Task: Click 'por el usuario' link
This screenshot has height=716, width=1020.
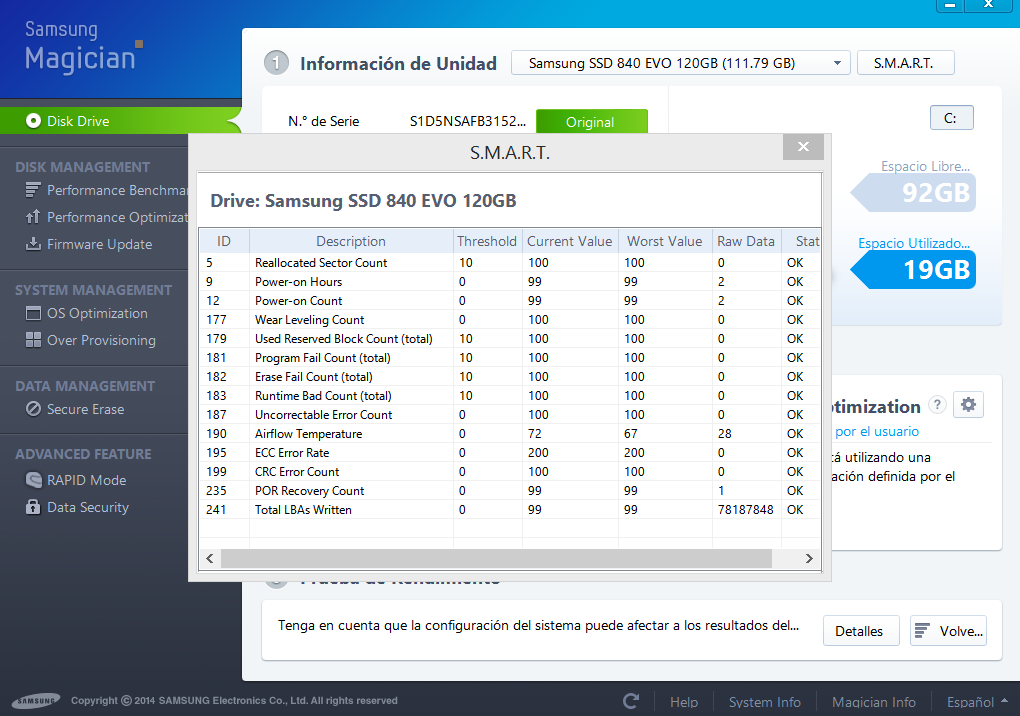Action: point(876,431)
